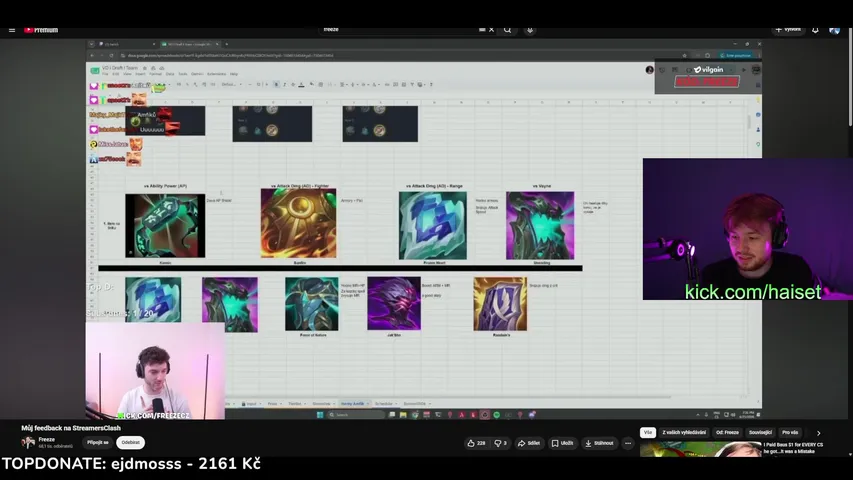Viewport: 853px width, 480px height.
Task: Start voice search with microphone icon
Action: click(530, 30)
